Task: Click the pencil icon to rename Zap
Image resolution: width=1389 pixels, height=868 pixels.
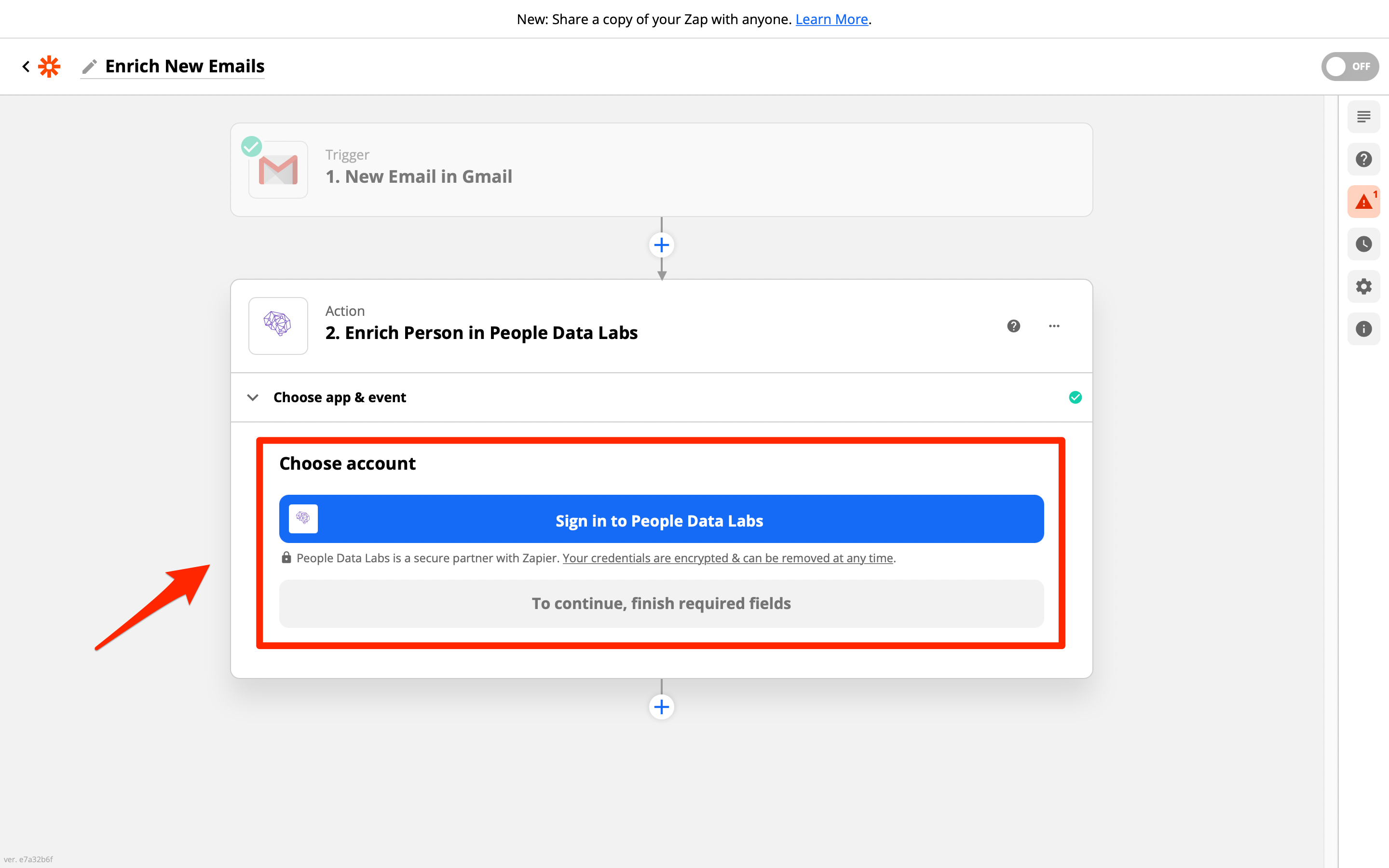Action: tap(89, 67)
